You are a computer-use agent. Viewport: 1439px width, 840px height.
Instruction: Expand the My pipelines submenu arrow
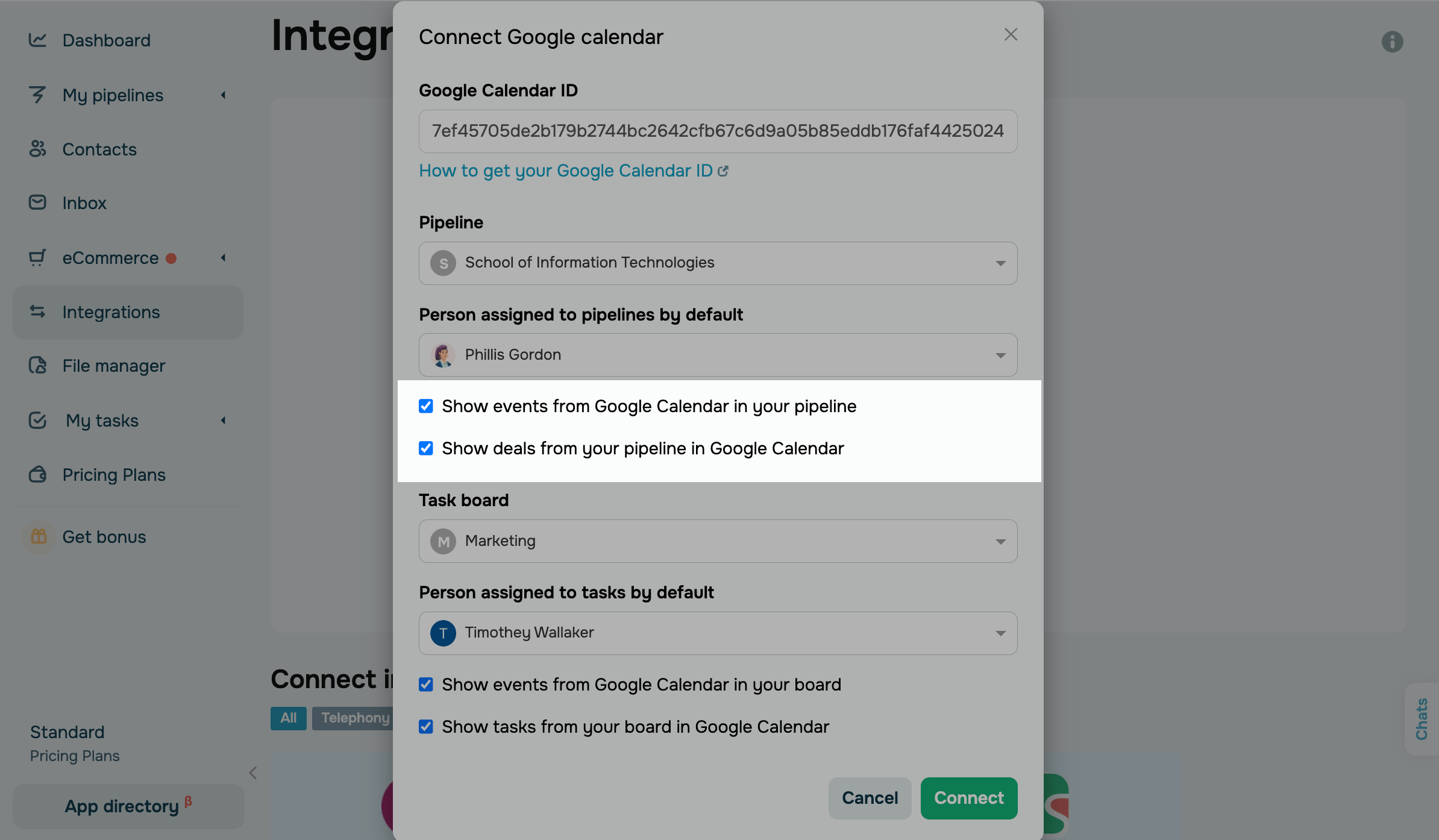(224, 95)
